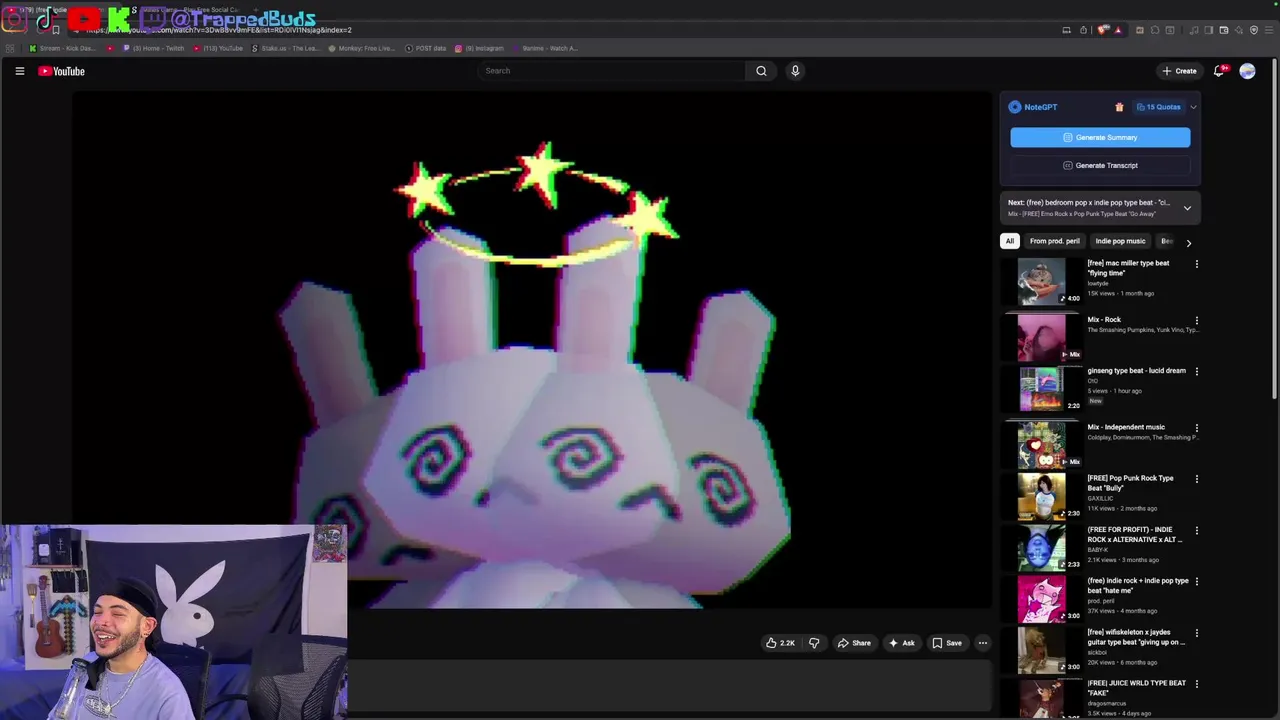This screenshot has height=720, width=1280.
Task: Open Stream - Kick Dashboard bookmark
Action: [x=63, y=48]
